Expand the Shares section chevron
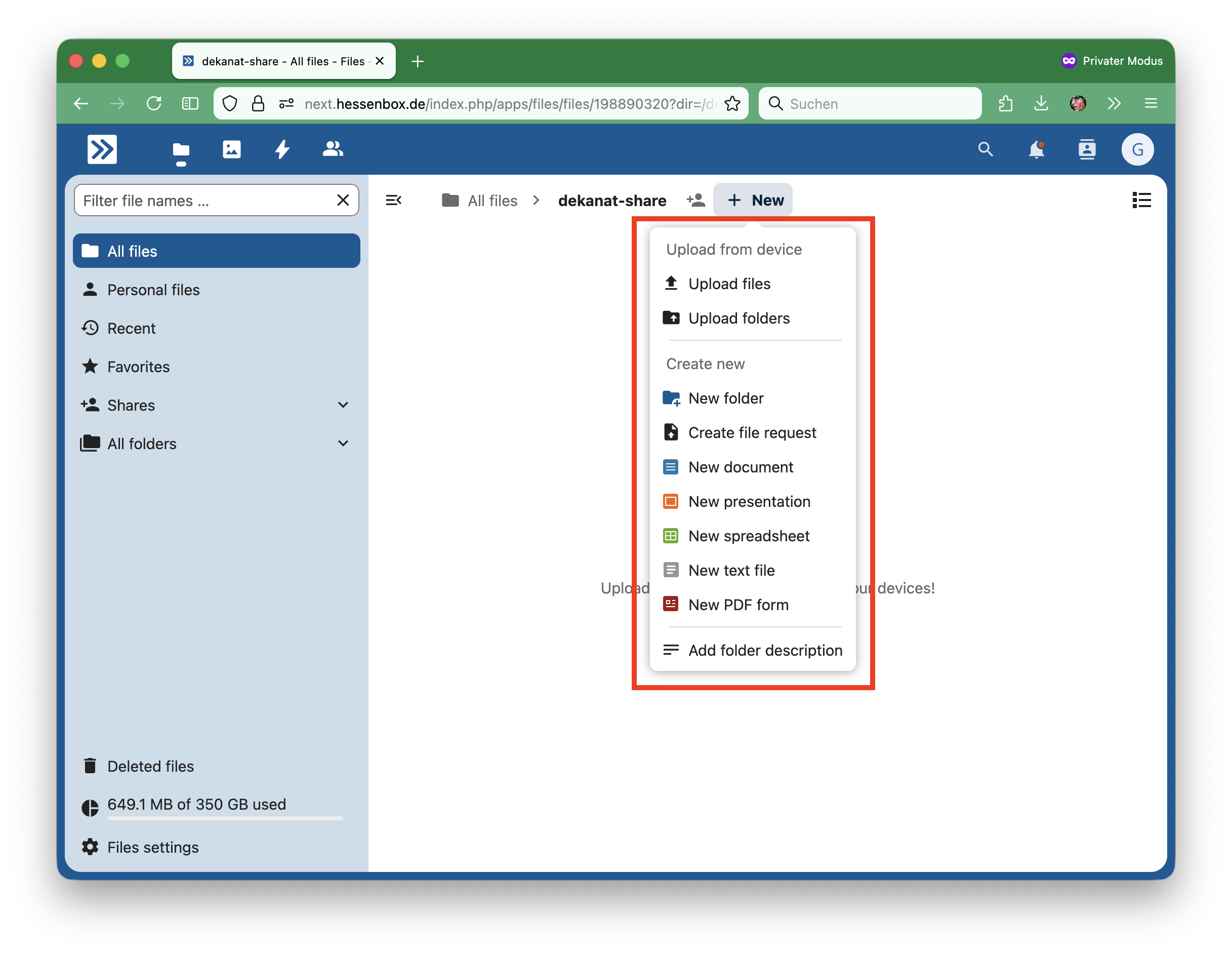Viewport: 1232px width, 955px height. coord(343,405)
